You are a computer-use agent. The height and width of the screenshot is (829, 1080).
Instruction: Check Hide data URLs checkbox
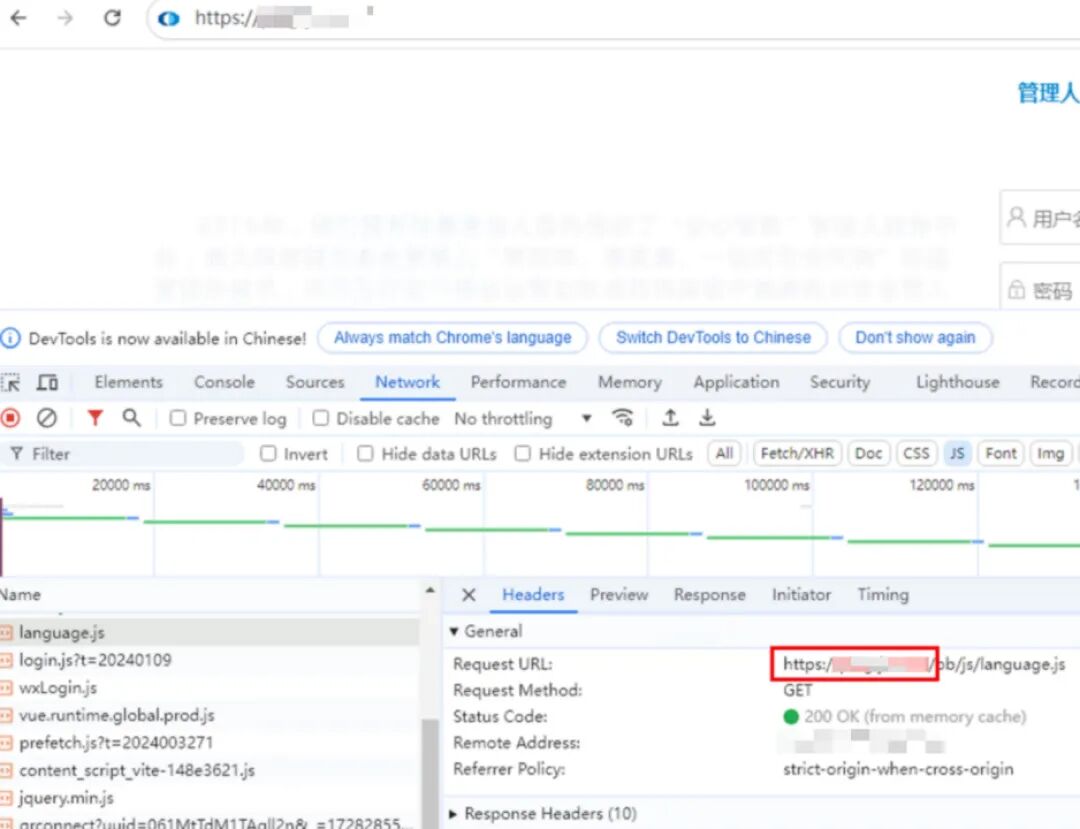coord(365,454)
